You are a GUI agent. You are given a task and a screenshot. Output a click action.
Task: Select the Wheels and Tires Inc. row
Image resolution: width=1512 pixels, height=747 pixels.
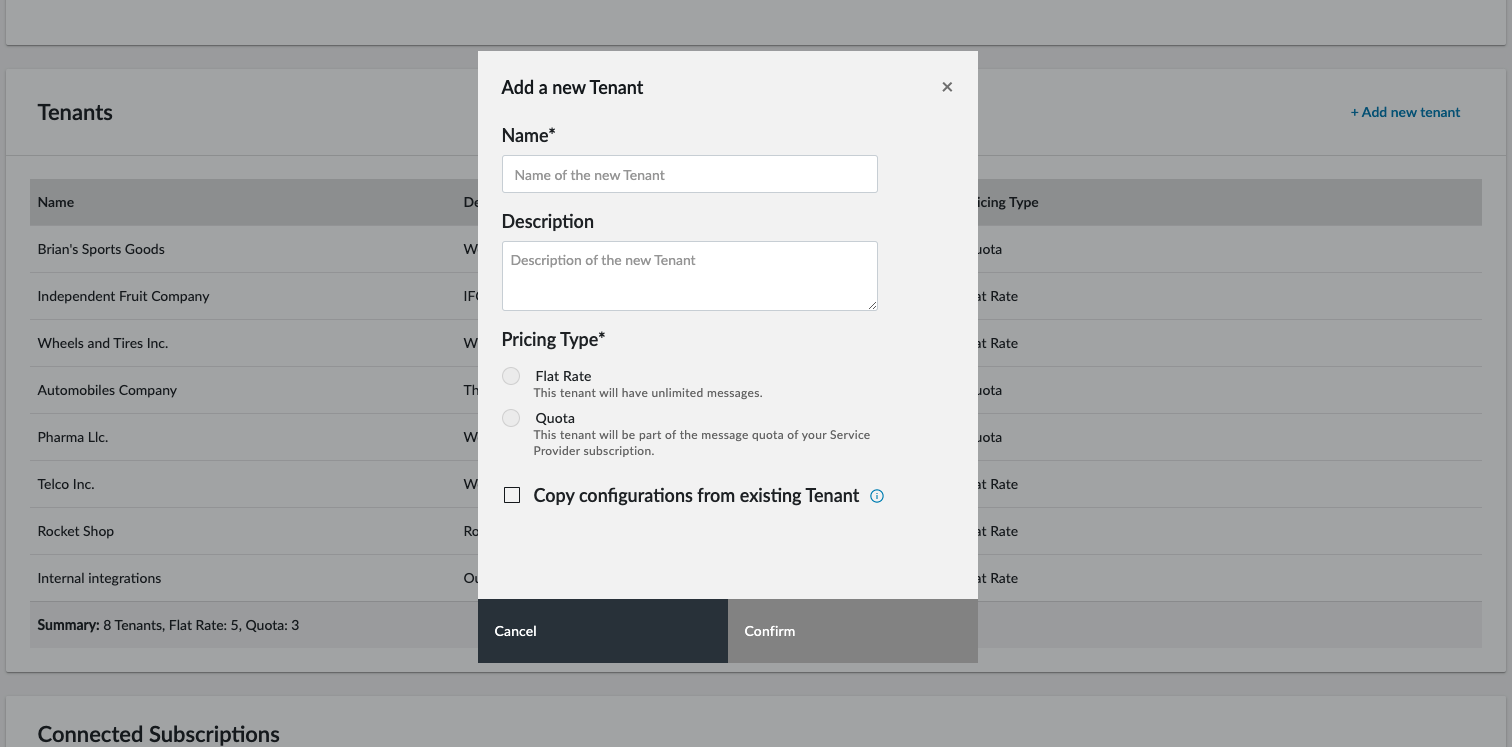coord(755,343)
